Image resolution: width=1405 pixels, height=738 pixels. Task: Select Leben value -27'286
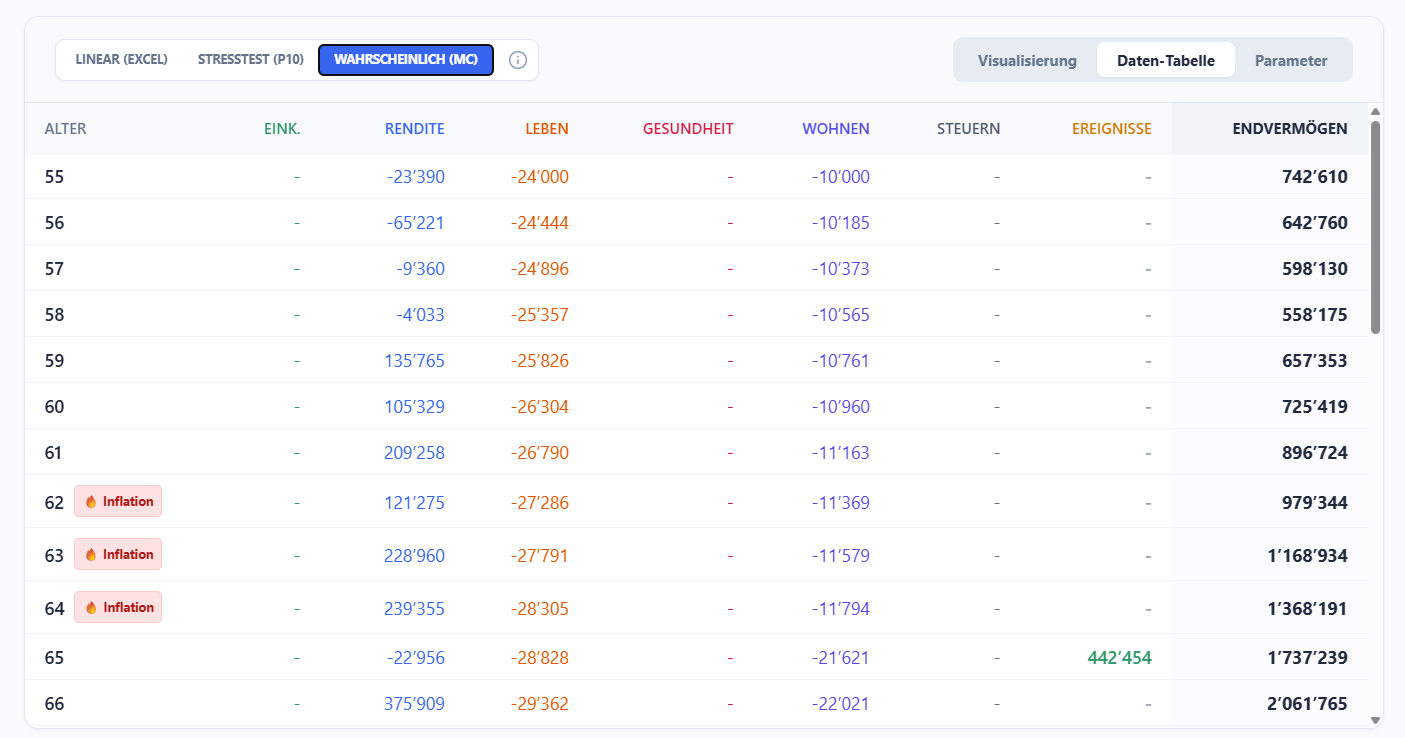pyautogui.click(x=540, y=502)
